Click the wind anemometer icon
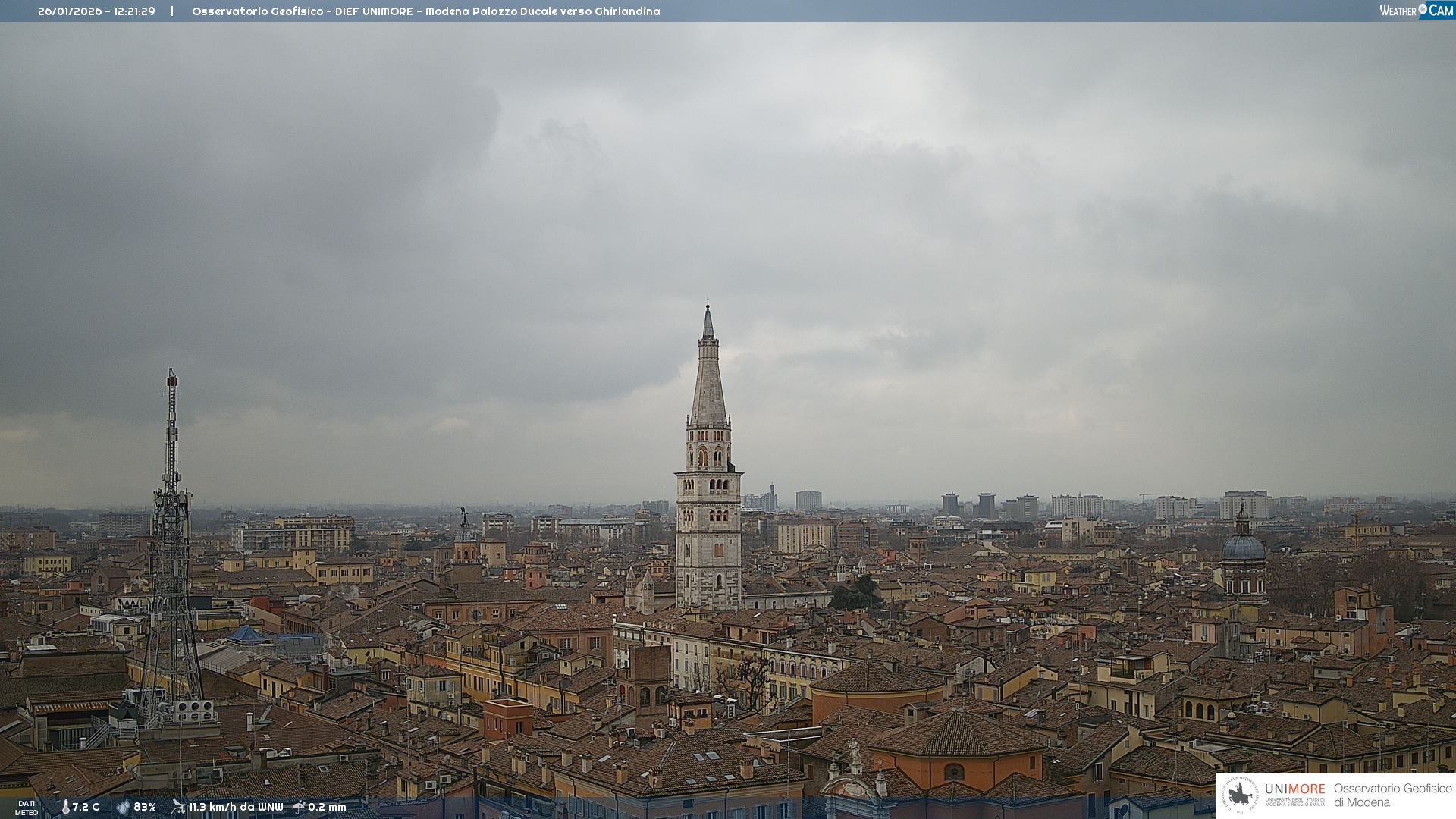This screenshot has width=1456, height=819. [x=178, y=807]
